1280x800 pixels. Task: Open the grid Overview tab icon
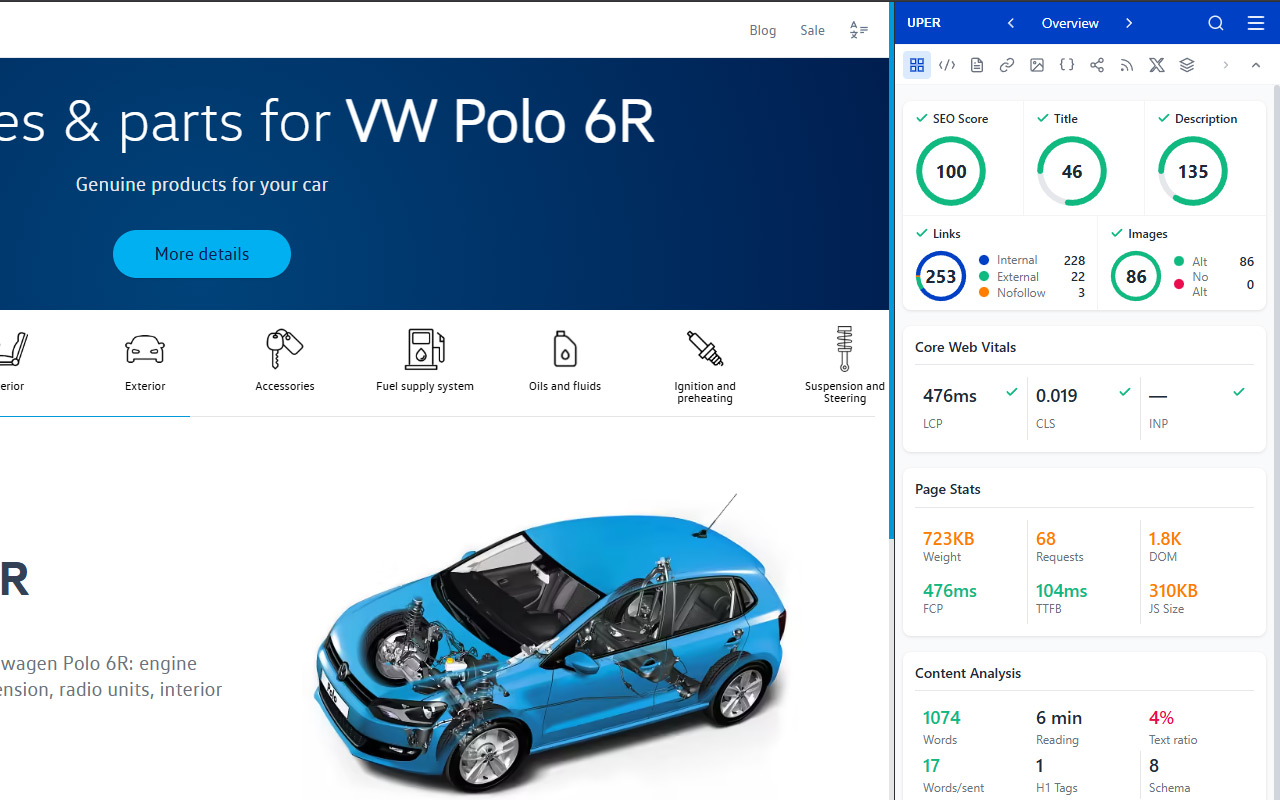pos(917,65)
